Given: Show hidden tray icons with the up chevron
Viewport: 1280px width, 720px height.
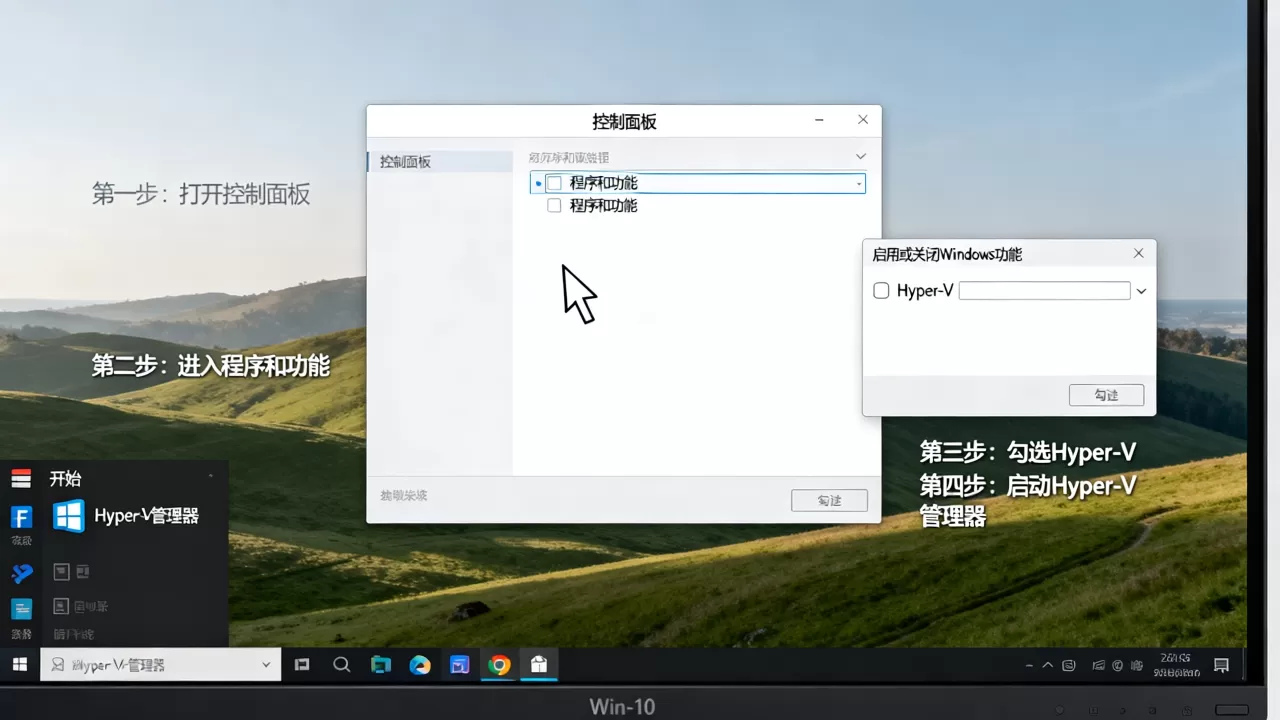Looking at the screenshot, I should [x=1047, y=665].
